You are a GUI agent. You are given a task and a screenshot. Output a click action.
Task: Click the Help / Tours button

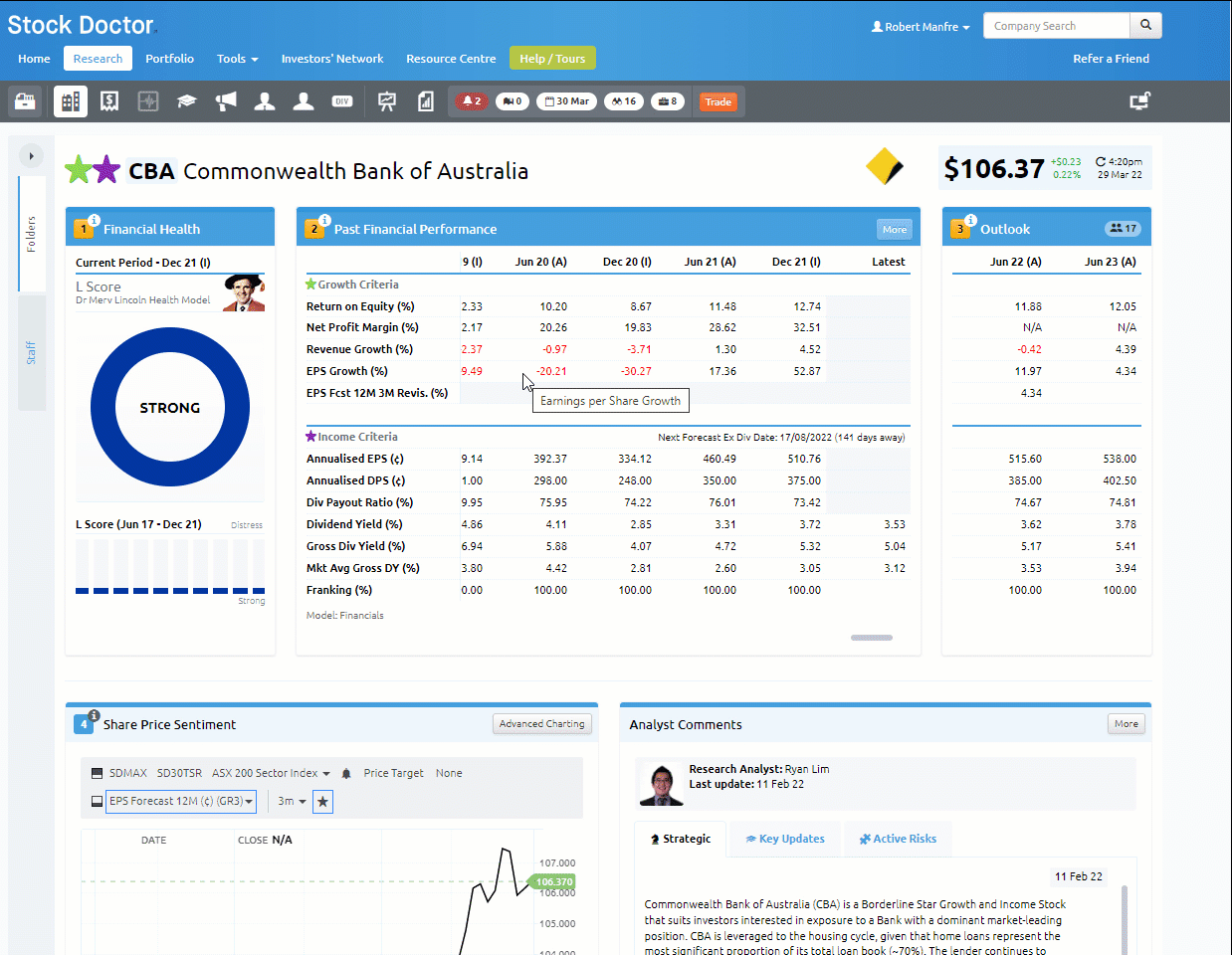552,59
